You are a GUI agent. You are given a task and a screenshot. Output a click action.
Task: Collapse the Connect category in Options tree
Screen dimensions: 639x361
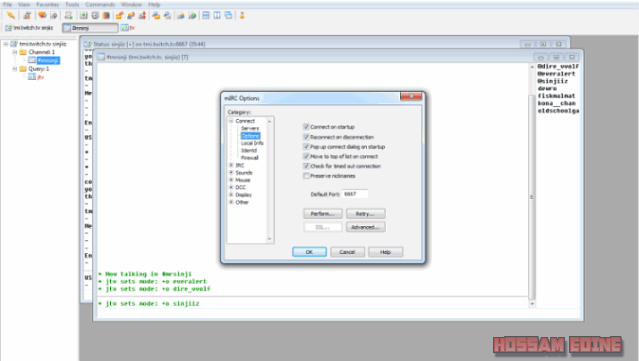point(231,121)
